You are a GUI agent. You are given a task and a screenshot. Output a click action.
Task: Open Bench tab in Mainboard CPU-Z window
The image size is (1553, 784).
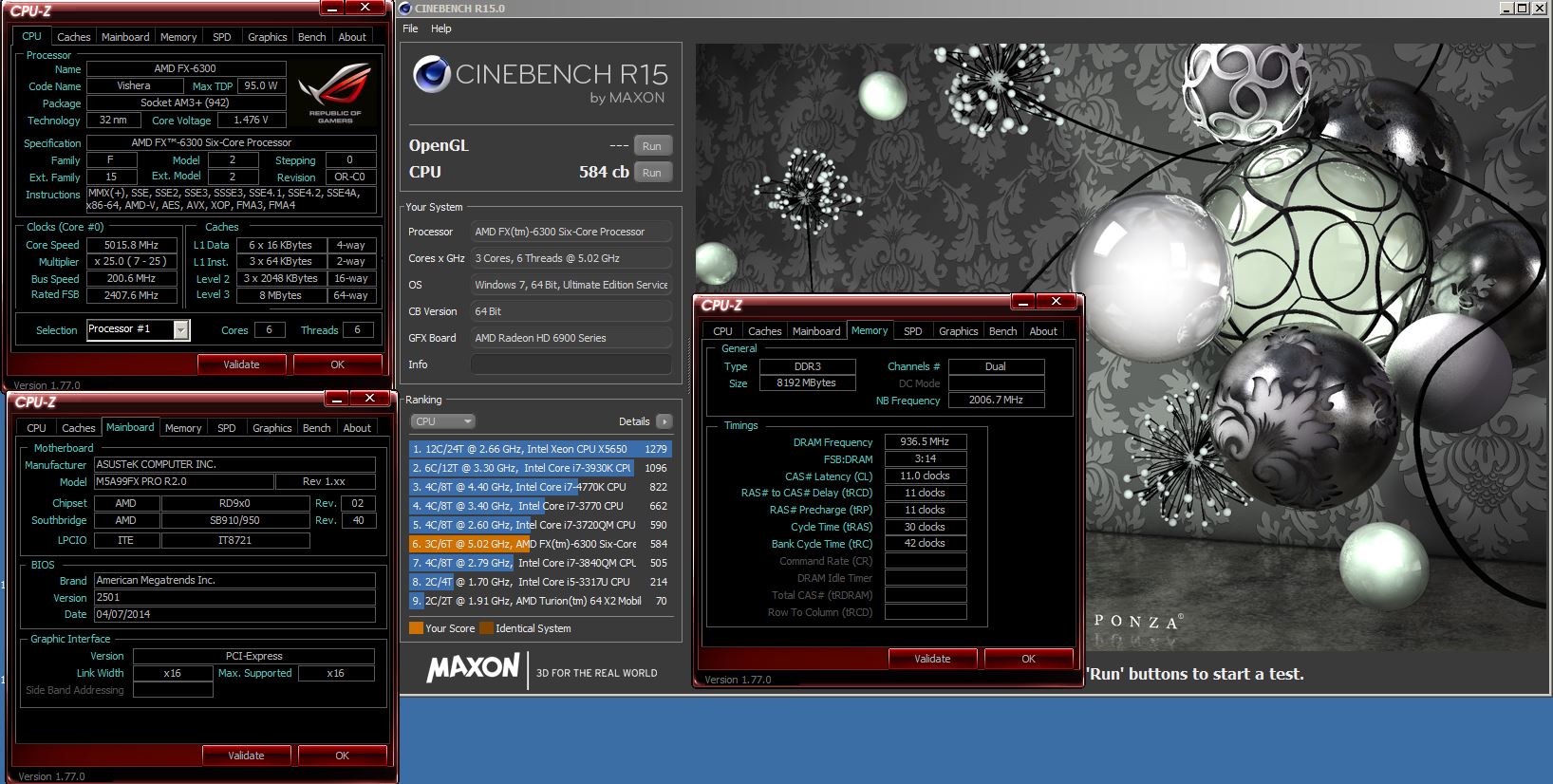pos(317,428)
